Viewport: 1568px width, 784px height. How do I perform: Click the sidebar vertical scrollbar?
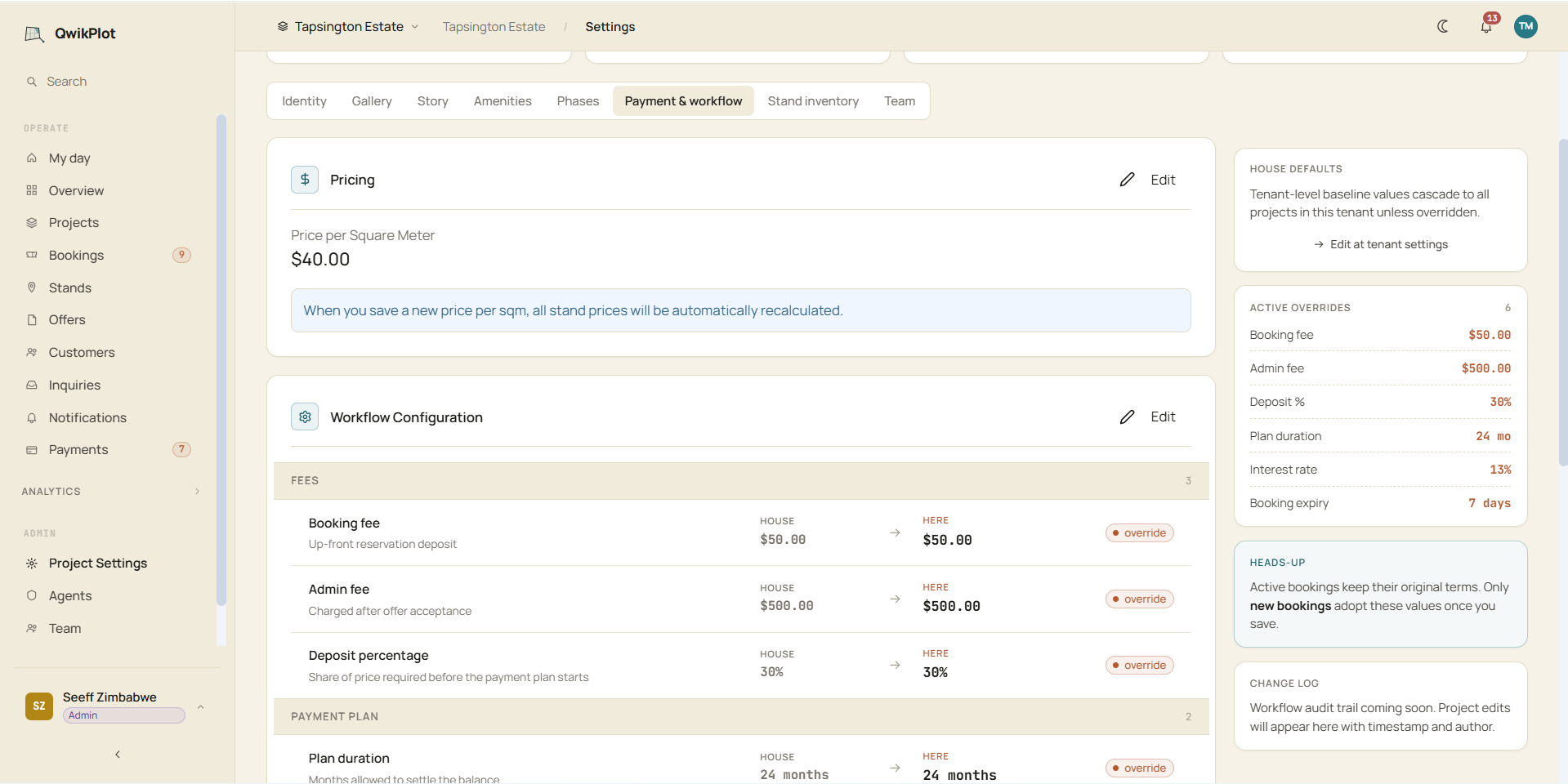click(221, 359)
